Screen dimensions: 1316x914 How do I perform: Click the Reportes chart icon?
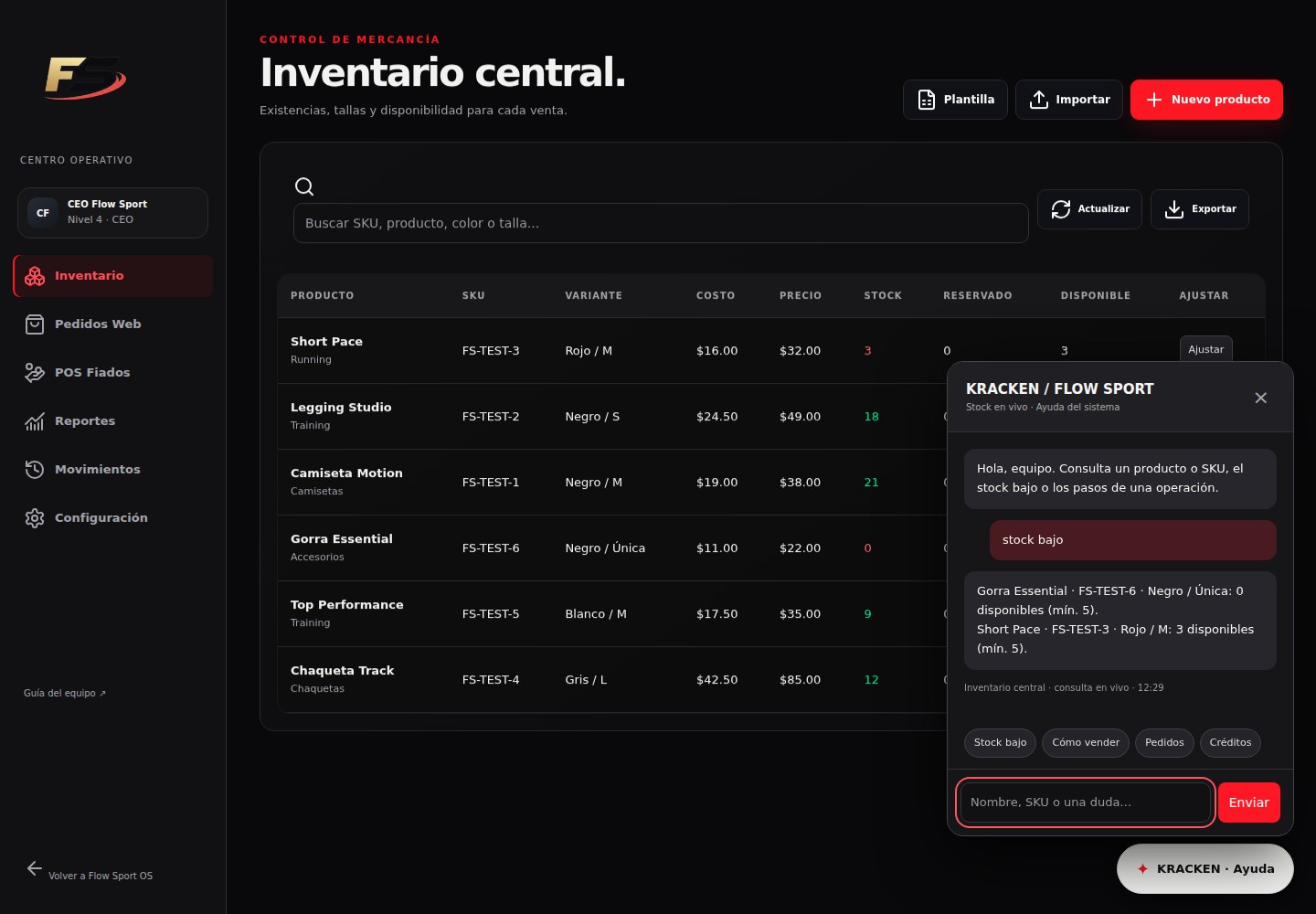coord(35,421)
